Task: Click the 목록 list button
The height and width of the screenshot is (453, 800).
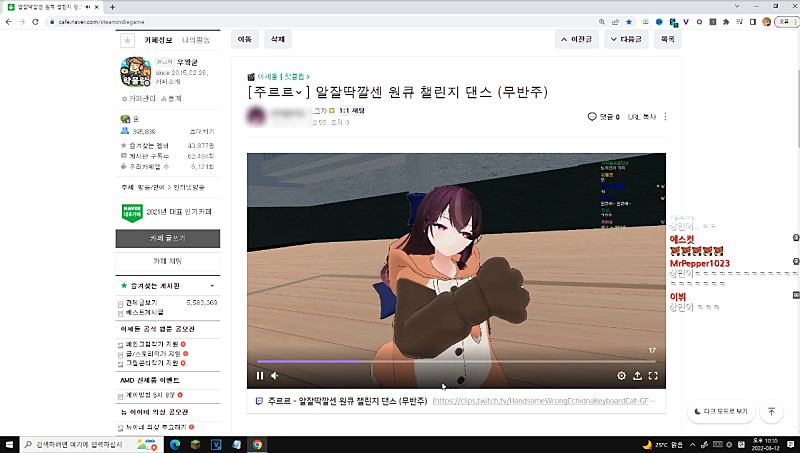Action: pyautogui.click(x=667, y=39)
